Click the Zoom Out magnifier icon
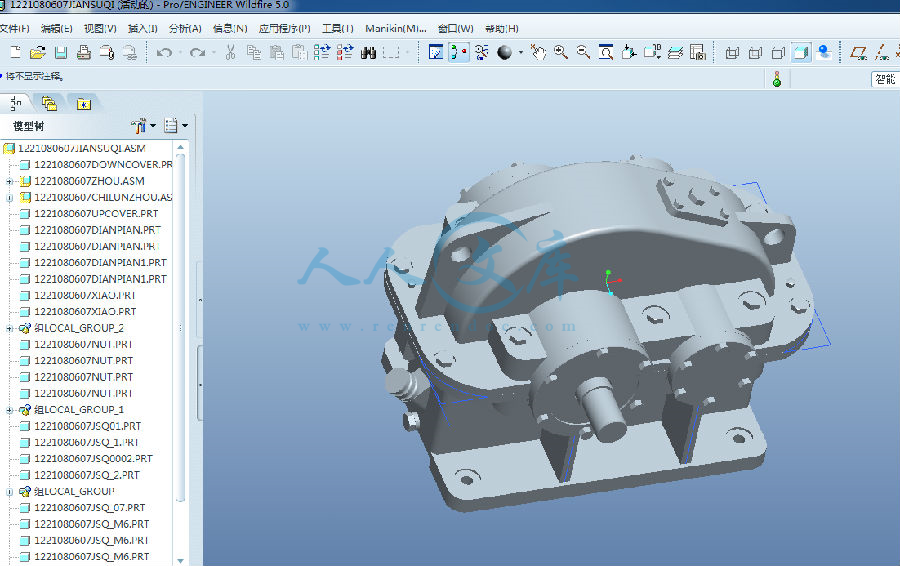This screenshot has height=566, width=900. [x=583, y=52]
